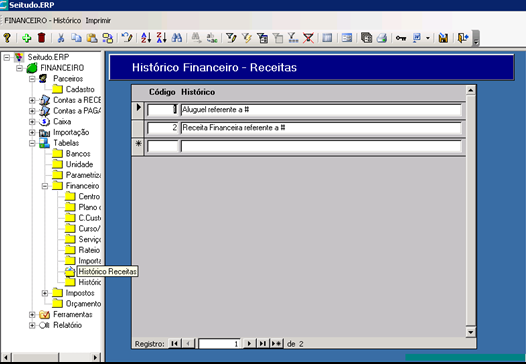Click the print preview pages icon

[366, 38]
